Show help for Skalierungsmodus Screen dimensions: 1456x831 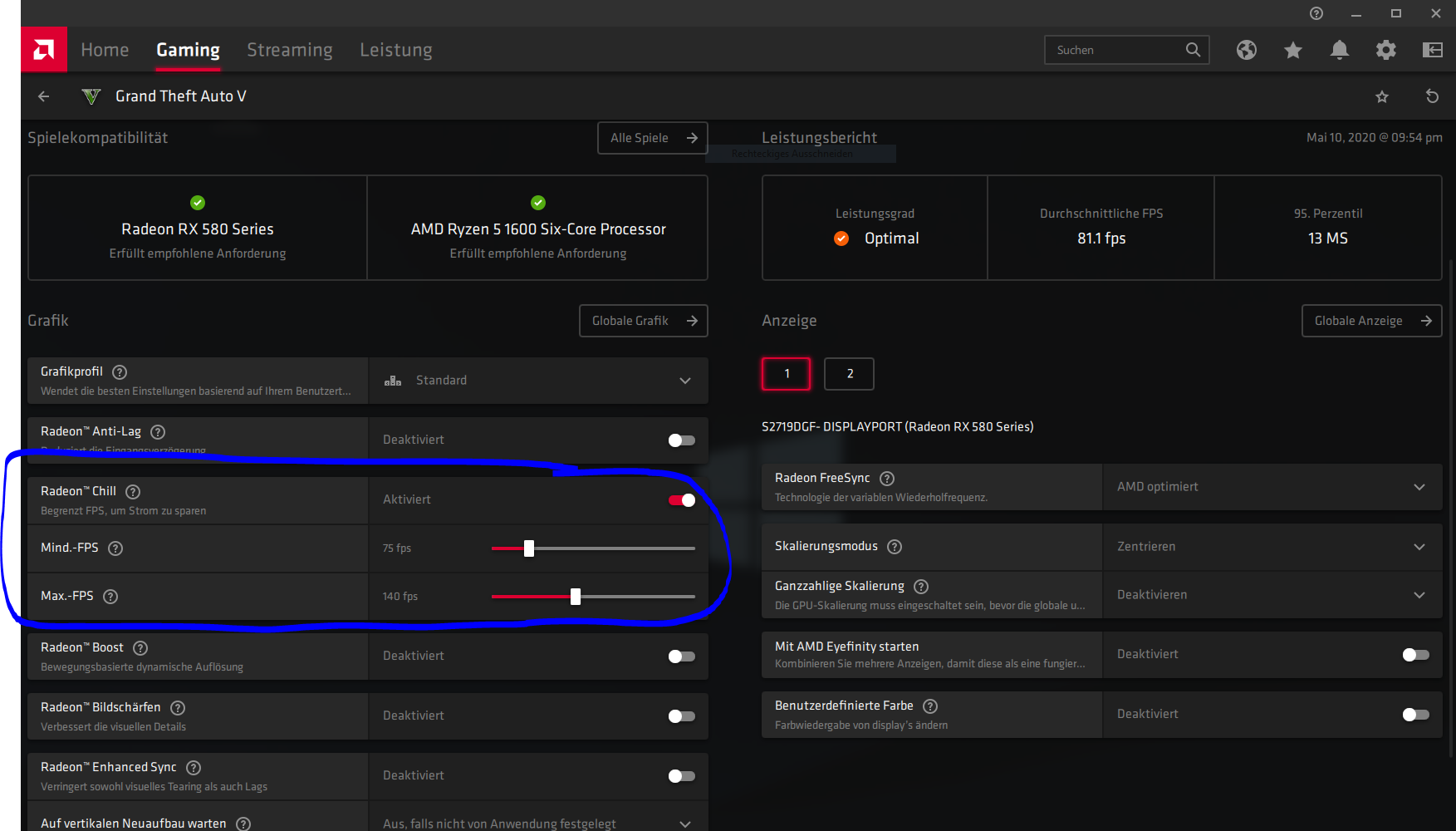(x=895, y=547)
